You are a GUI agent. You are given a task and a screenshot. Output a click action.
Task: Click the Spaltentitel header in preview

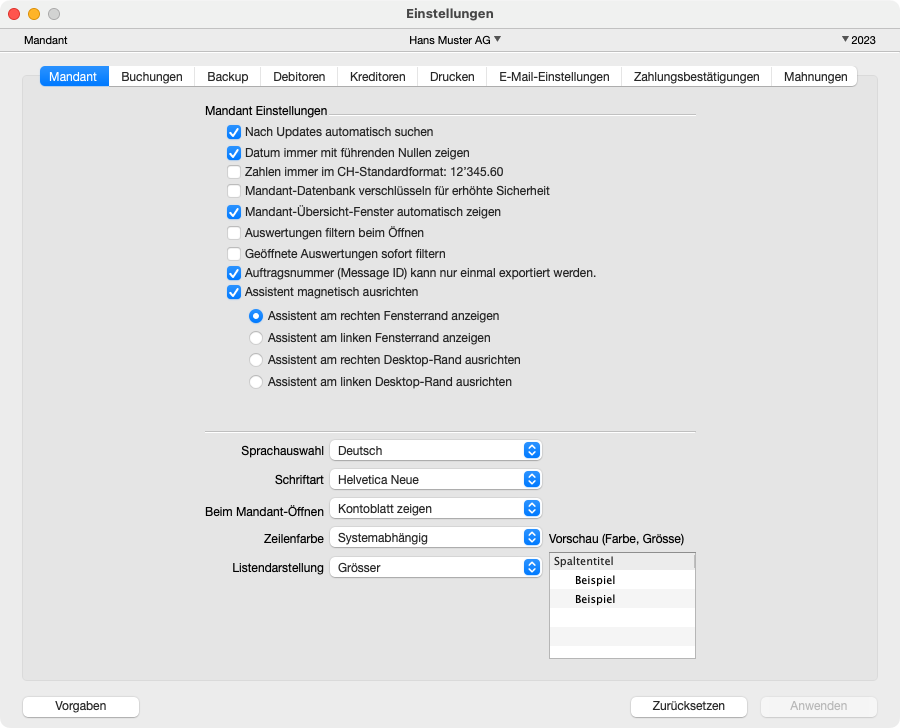coord(622,562)
